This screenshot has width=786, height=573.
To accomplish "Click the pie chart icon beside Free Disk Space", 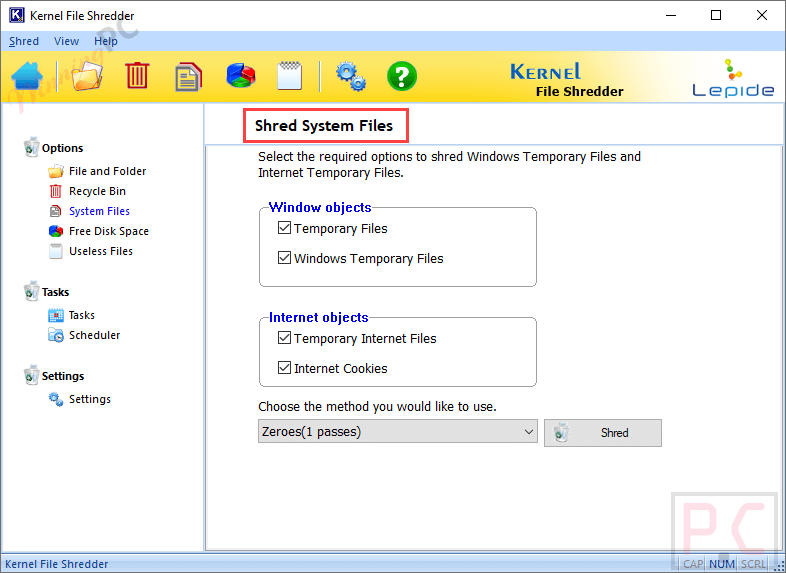I will click(56, 231).
